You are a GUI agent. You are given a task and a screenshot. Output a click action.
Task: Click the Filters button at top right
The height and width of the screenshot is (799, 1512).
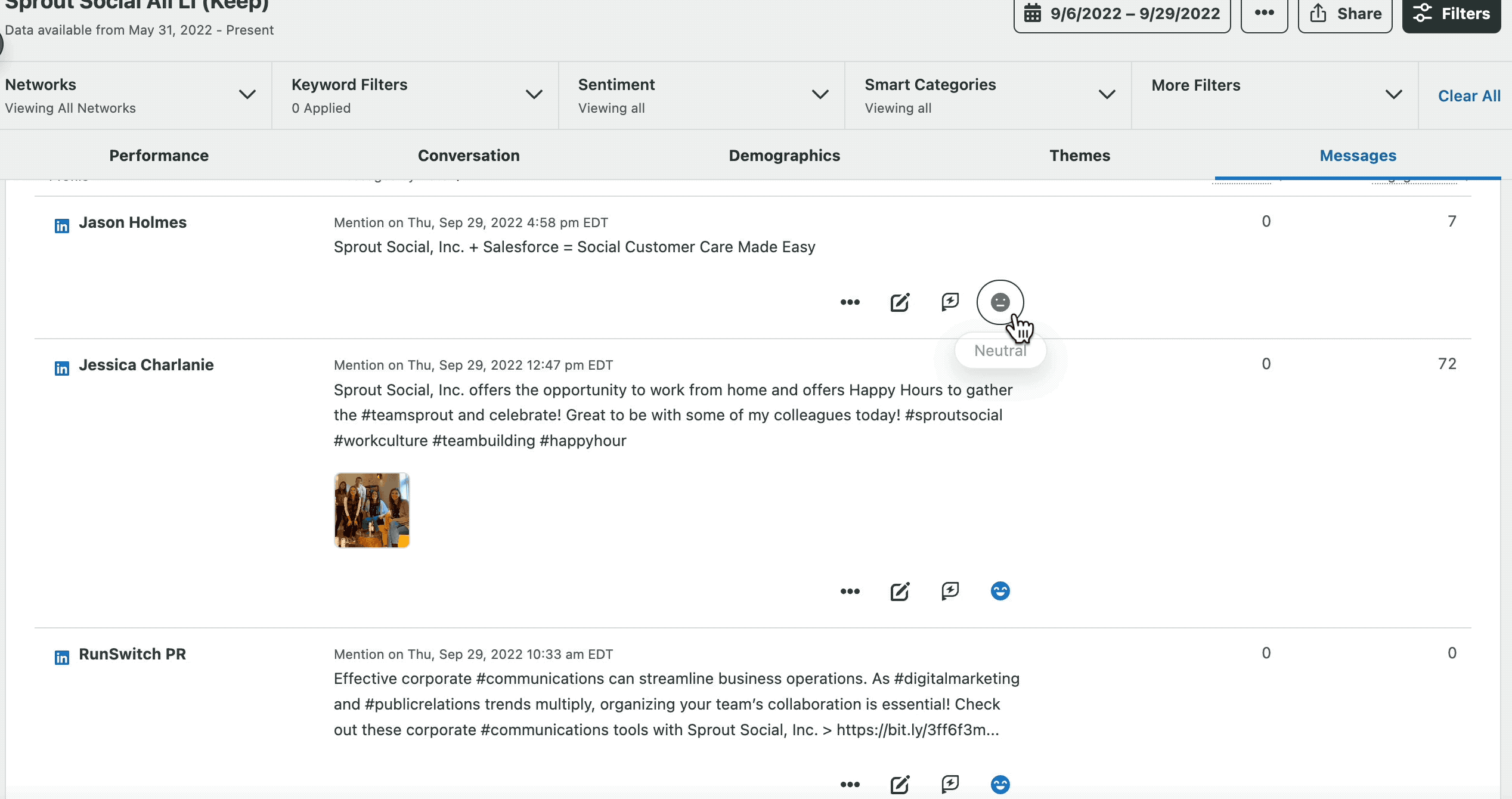[1451, 14]
